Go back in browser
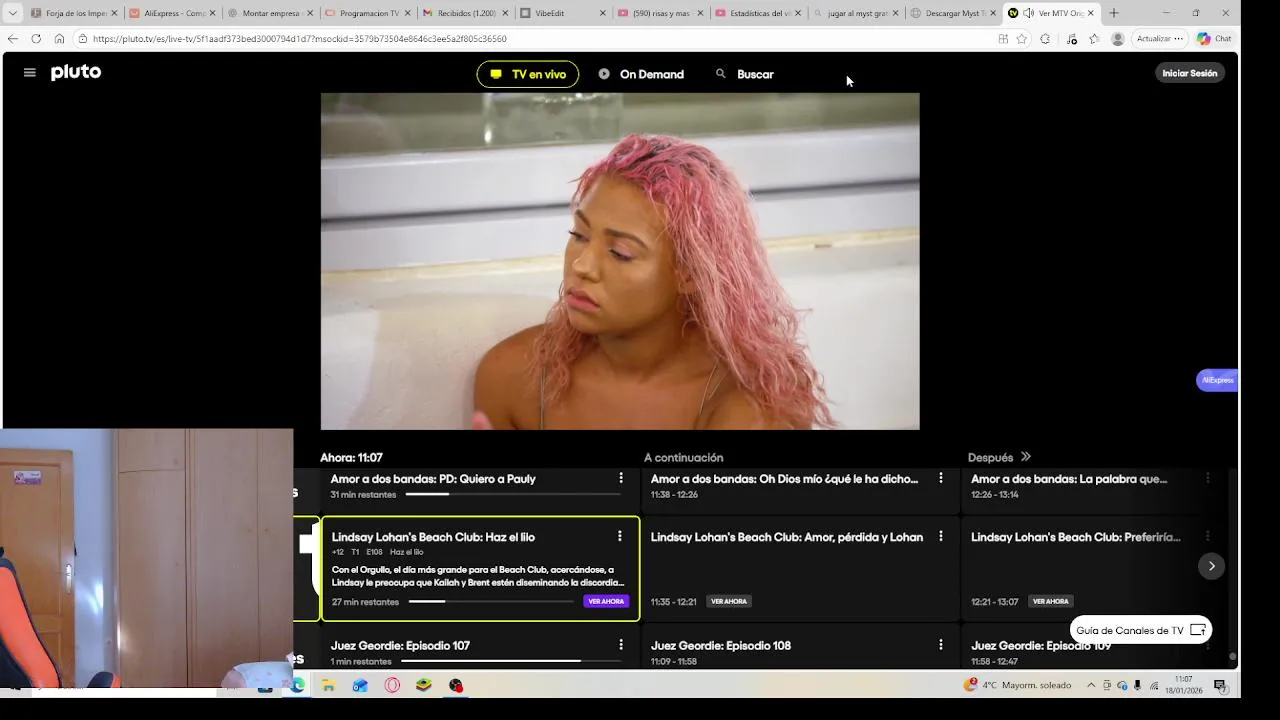 (12, 39)
